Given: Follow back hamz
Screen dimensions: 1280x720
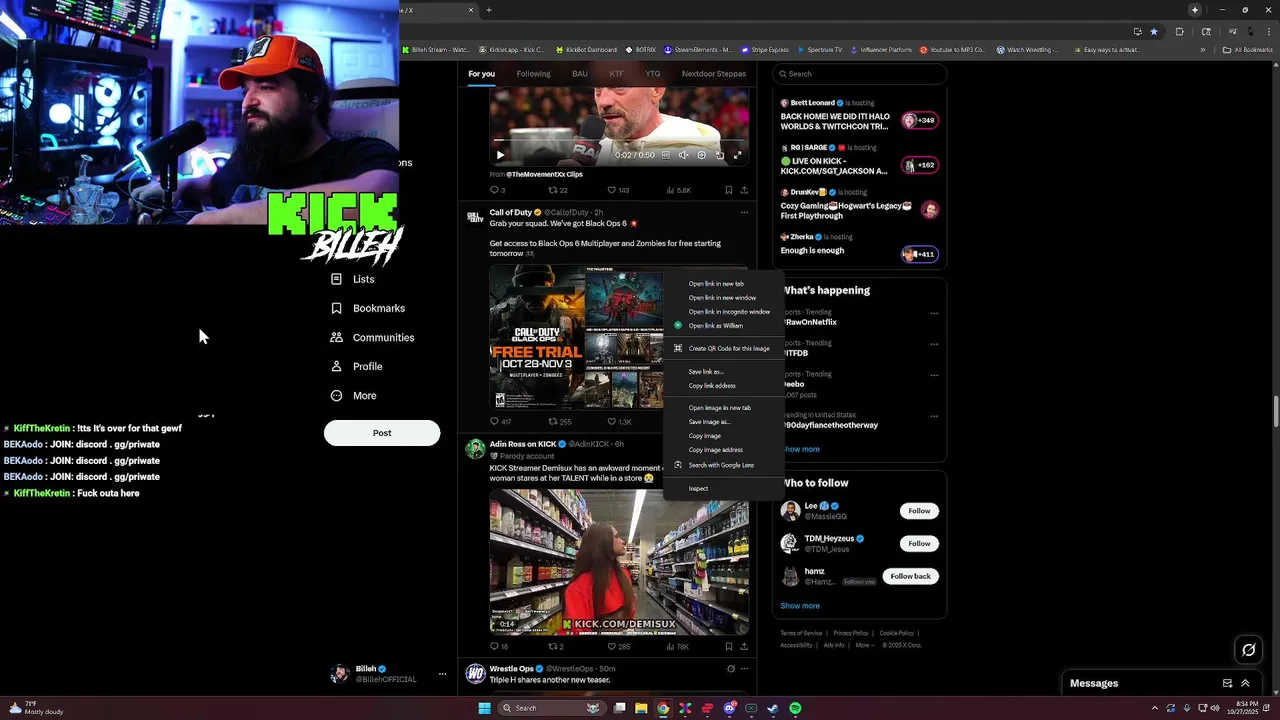Looking at the screenshot, I should pyautogui.click(x=910, y=576).
